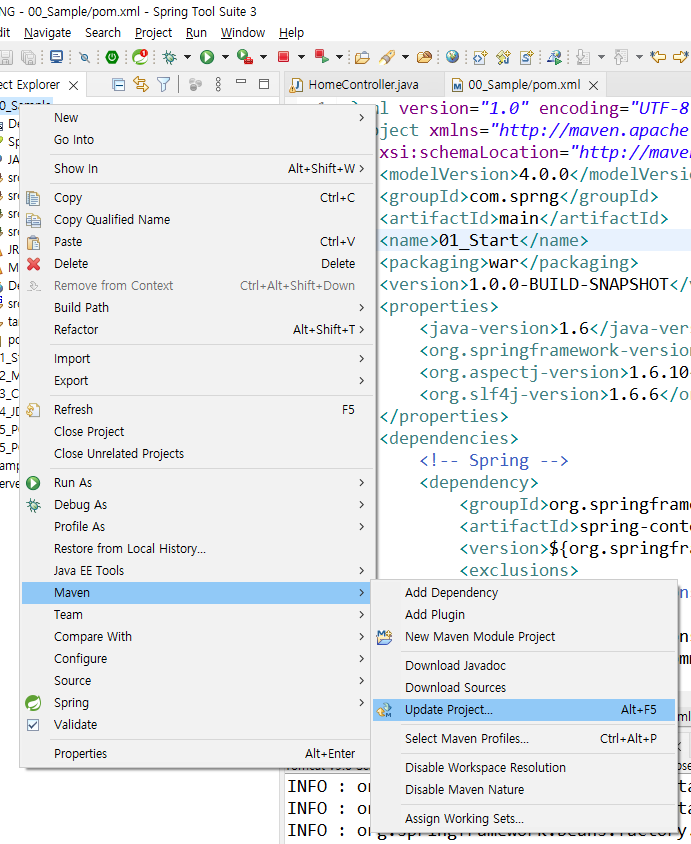
Task: Close the Project Explorer view tab
Action: point(74,85)
